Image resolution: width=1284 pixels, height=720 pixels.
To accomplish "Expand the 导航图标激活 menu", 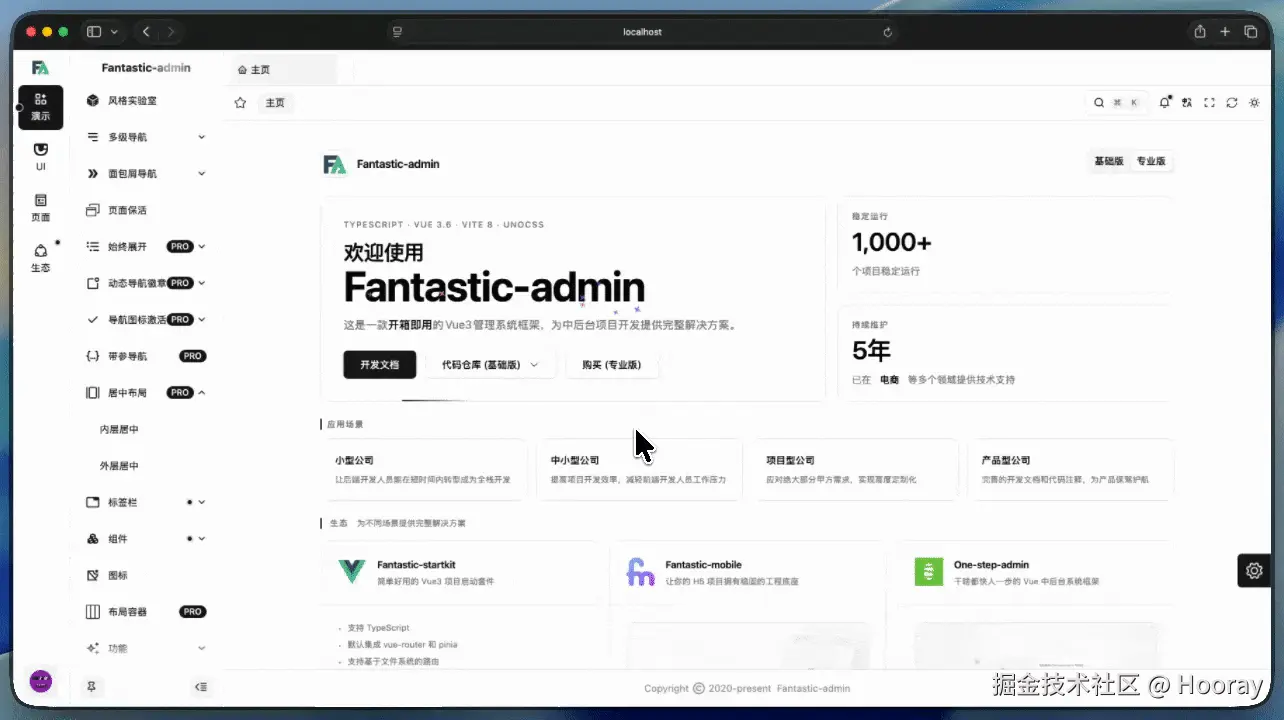I will click(x=146, y=320).
